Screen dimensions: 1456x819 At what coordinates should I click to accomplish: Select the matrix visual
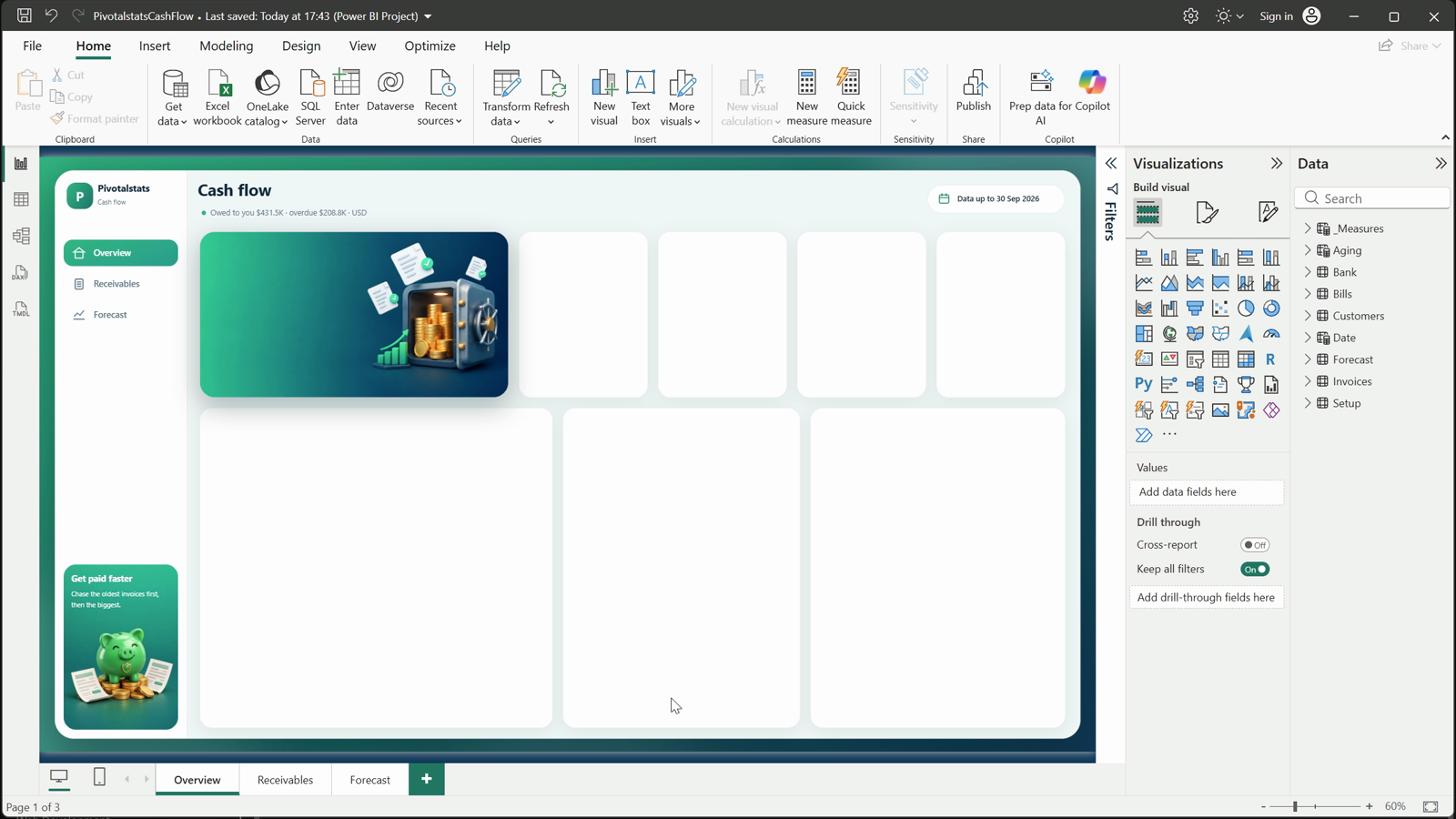(1246, 359)
